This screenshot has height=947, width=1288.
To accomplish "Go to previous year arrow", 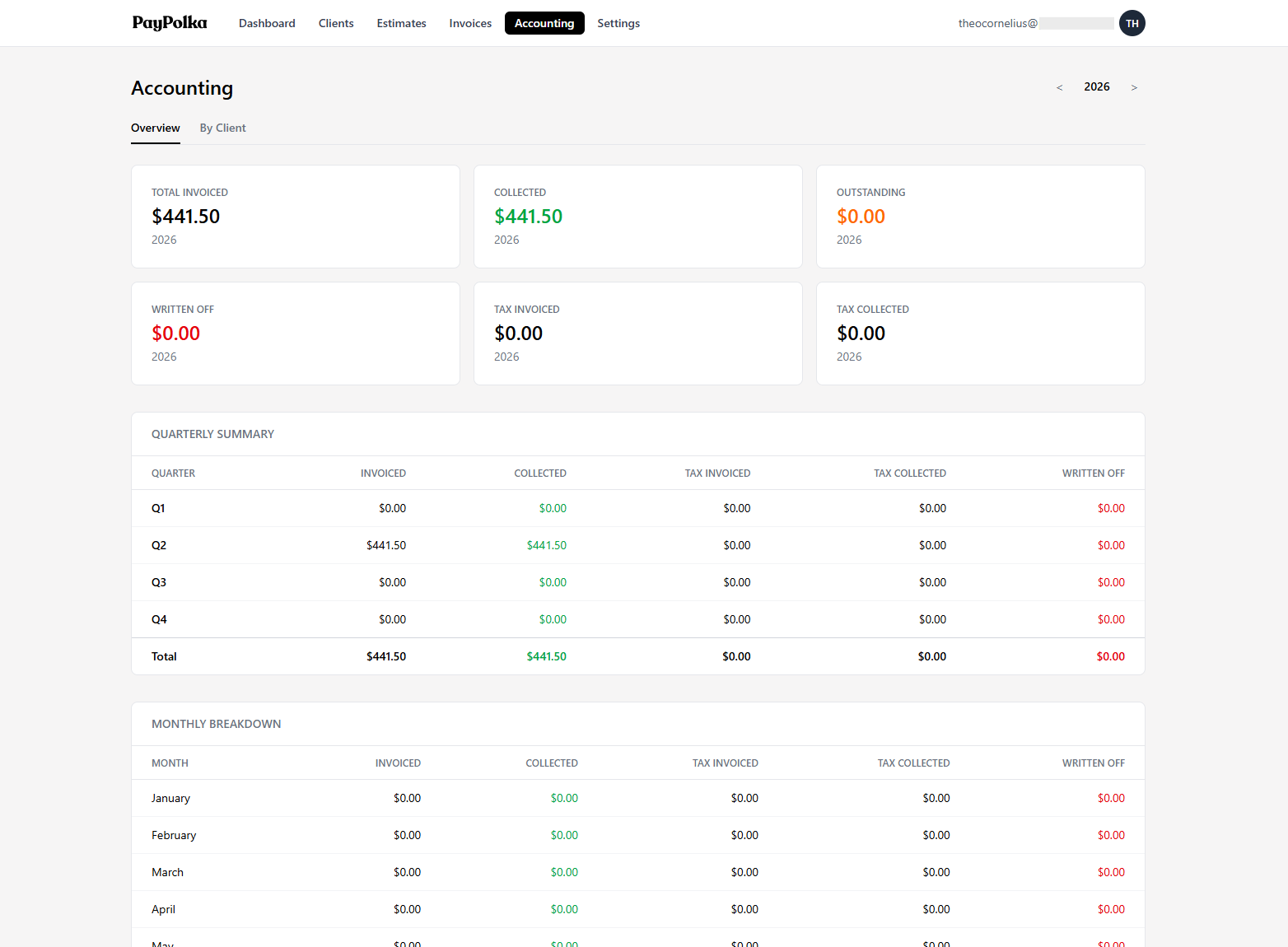I will coord(1059,87).
